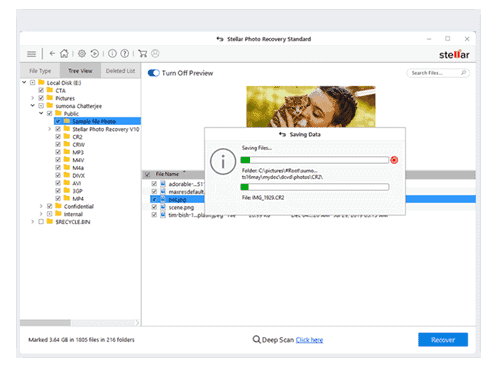Open settings gear icon
Image resolution: width=494 pixels, height=371 pixels.
pos(82,53)
